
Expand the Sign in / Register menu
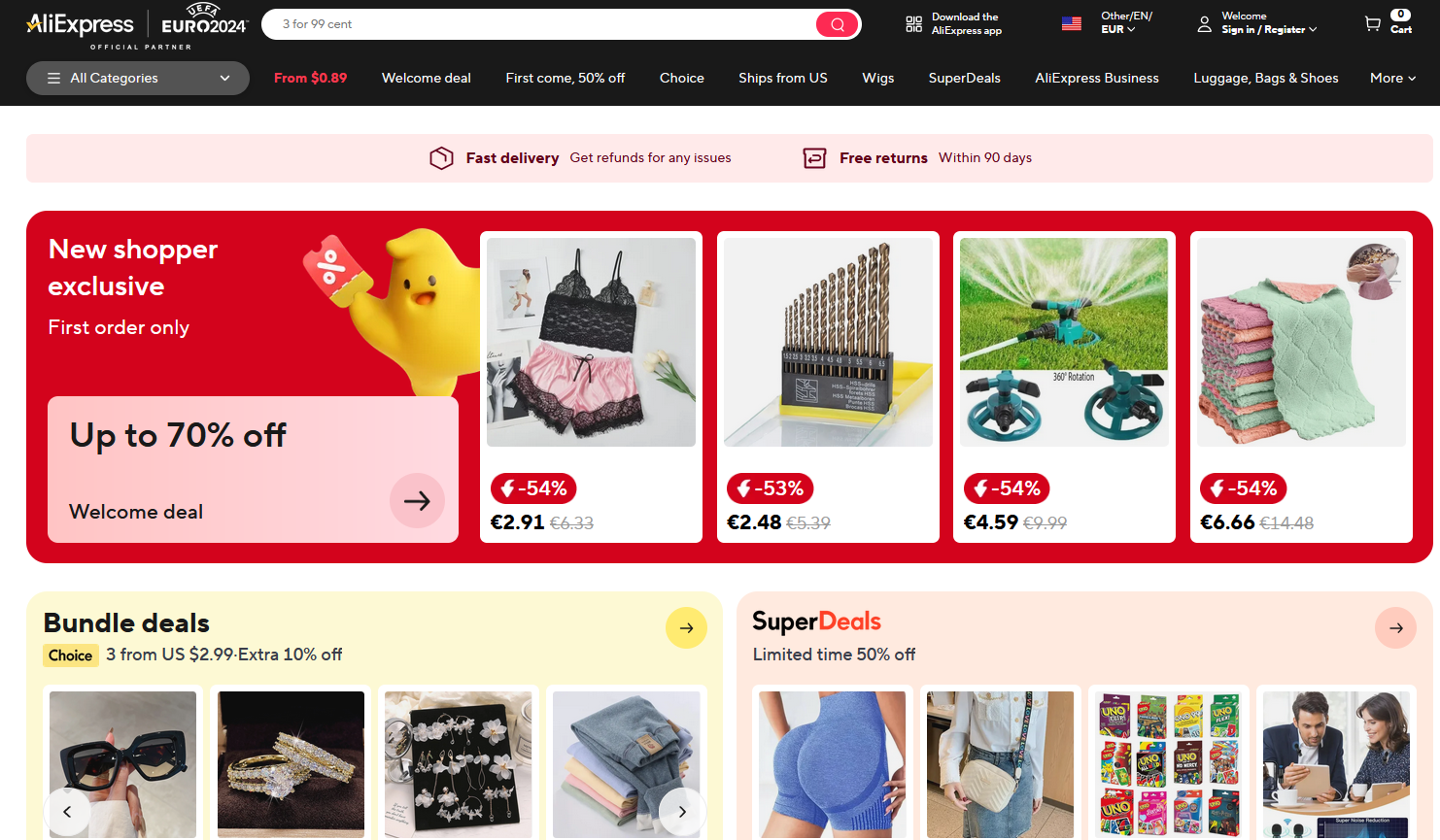tap(1269, 30)
